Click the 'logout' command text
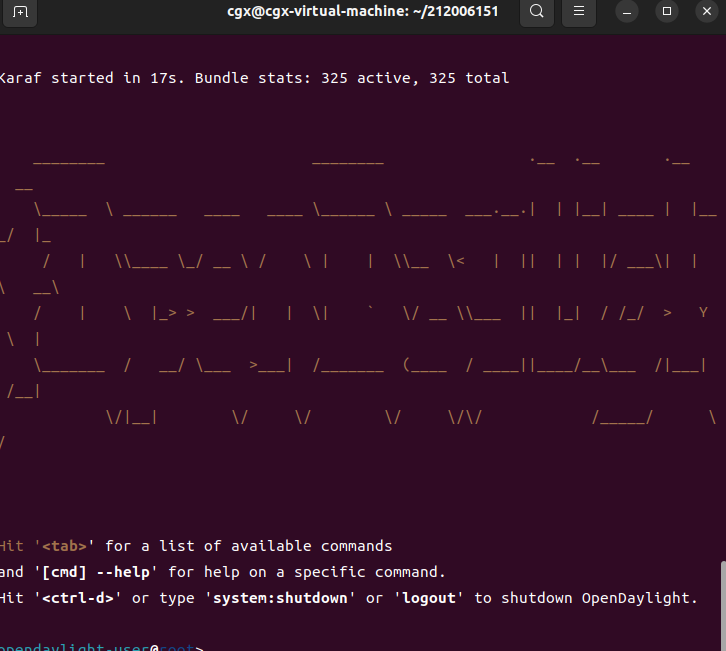 [429, 598]
